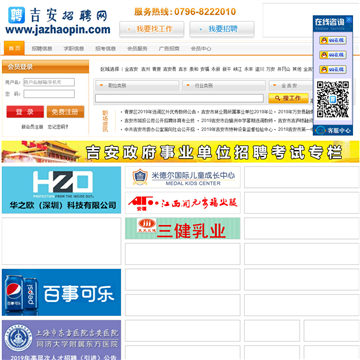Open the 吉安市林业局所属事业单位 news item
This screenshot has width=360, height=360.
click(x=237, y=112)
